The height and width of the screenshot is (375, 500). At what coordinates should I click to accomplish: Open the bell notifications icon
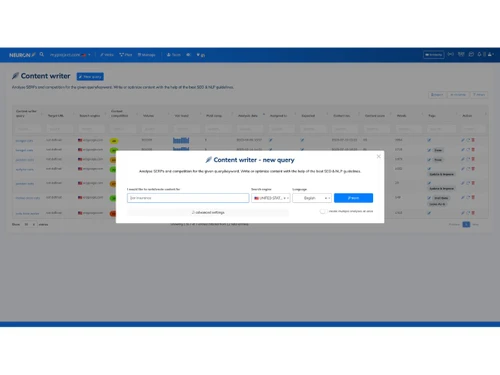[x=479, y=54]
